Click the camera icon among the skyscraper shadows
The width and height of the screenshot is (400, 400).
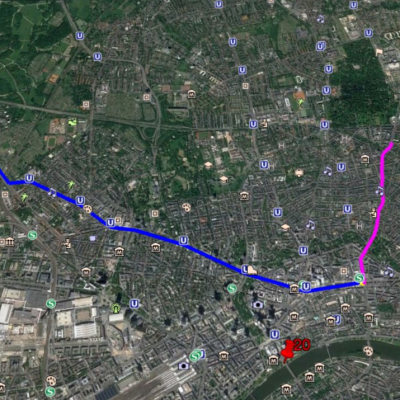pyautogui.click(x=258, y=304)
